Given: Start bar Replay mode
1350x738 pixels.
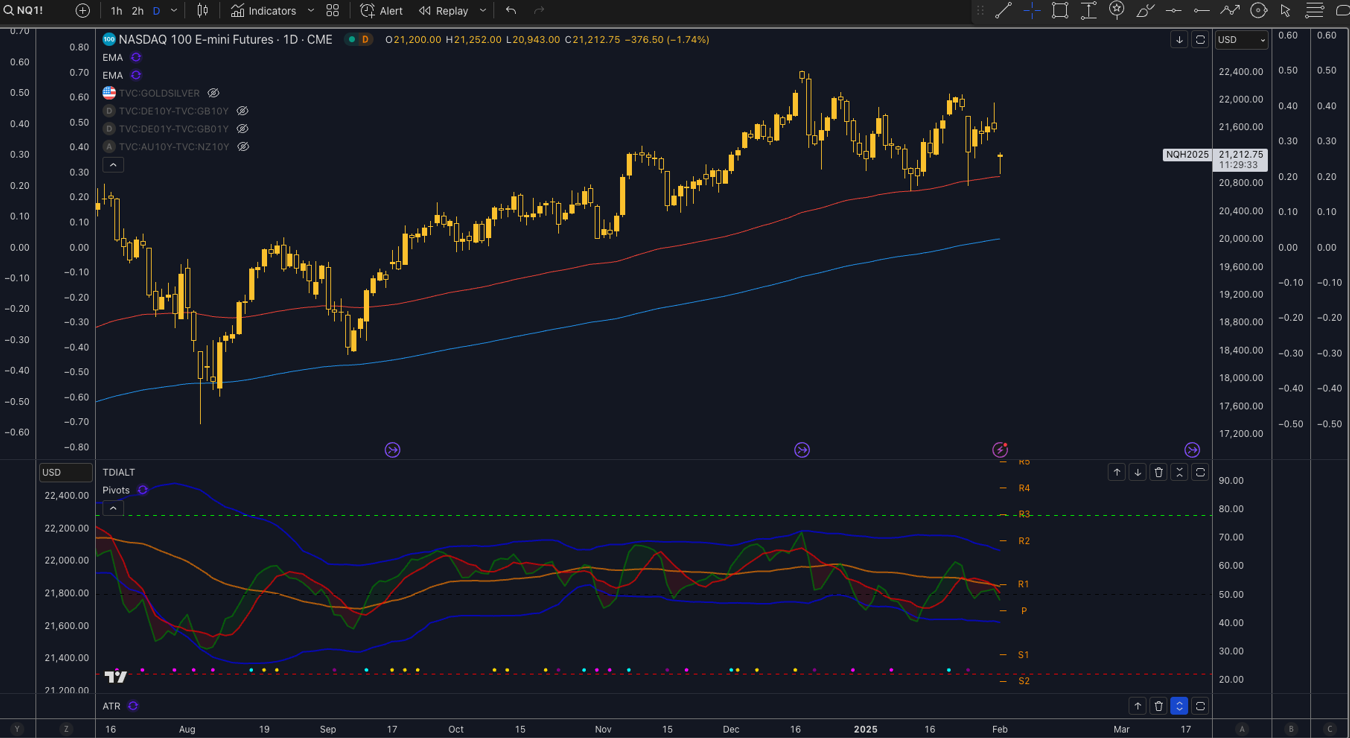Looking at the screenshot, I should point(444,11).
